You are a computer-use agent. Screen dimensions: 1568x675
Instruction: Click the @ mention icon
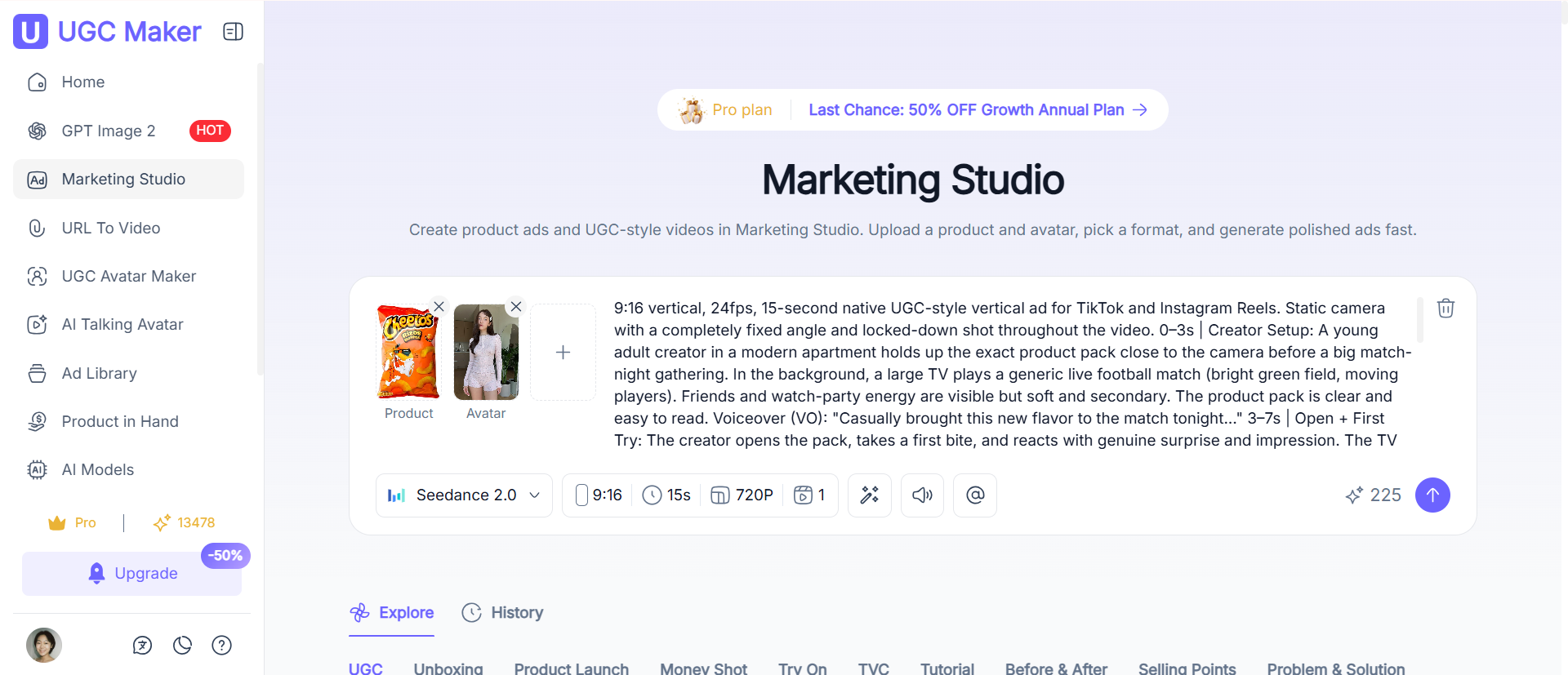[x=975, y=495]
